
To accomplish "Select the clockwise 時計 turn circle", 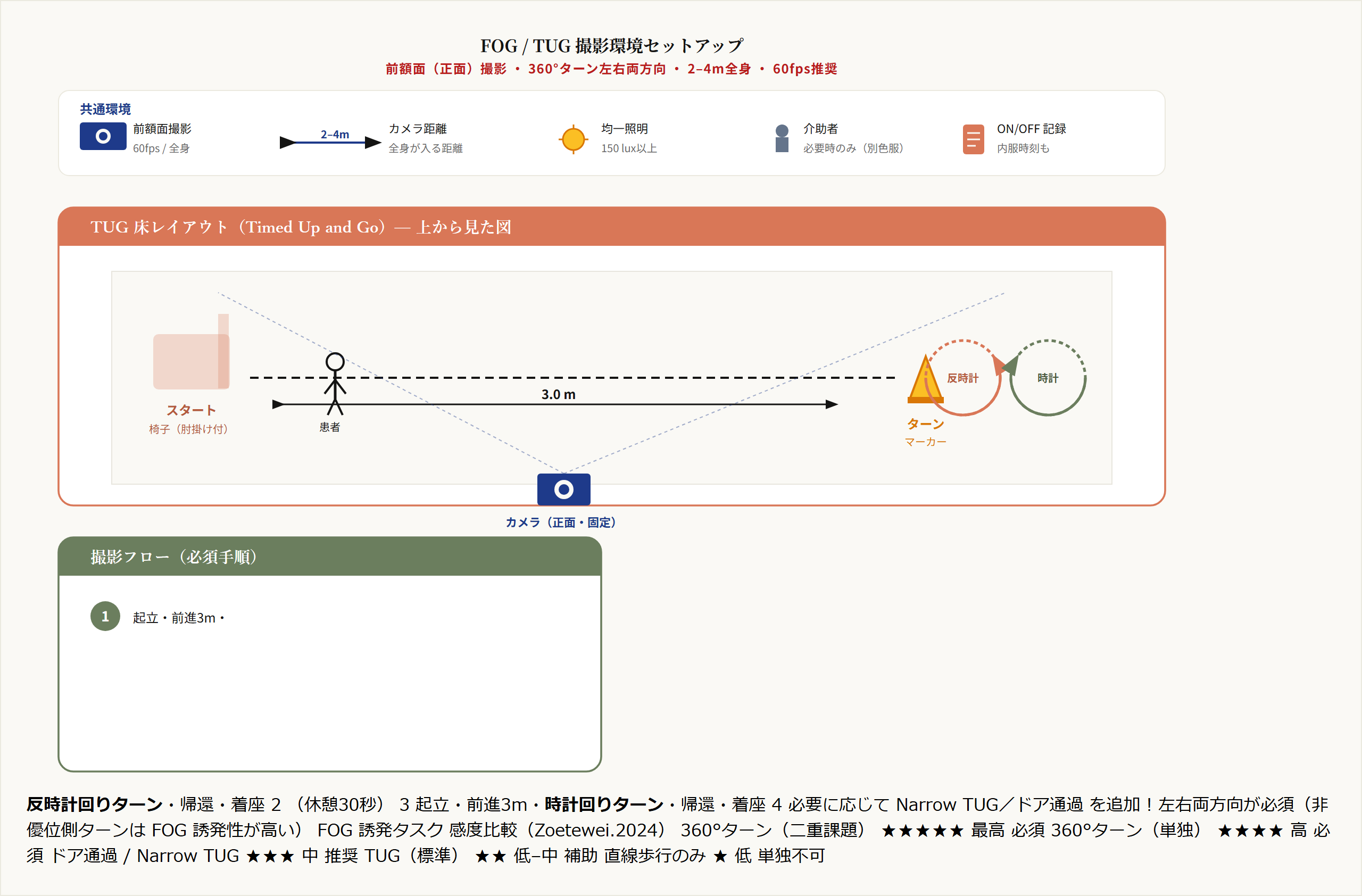I will (1048, 378).
